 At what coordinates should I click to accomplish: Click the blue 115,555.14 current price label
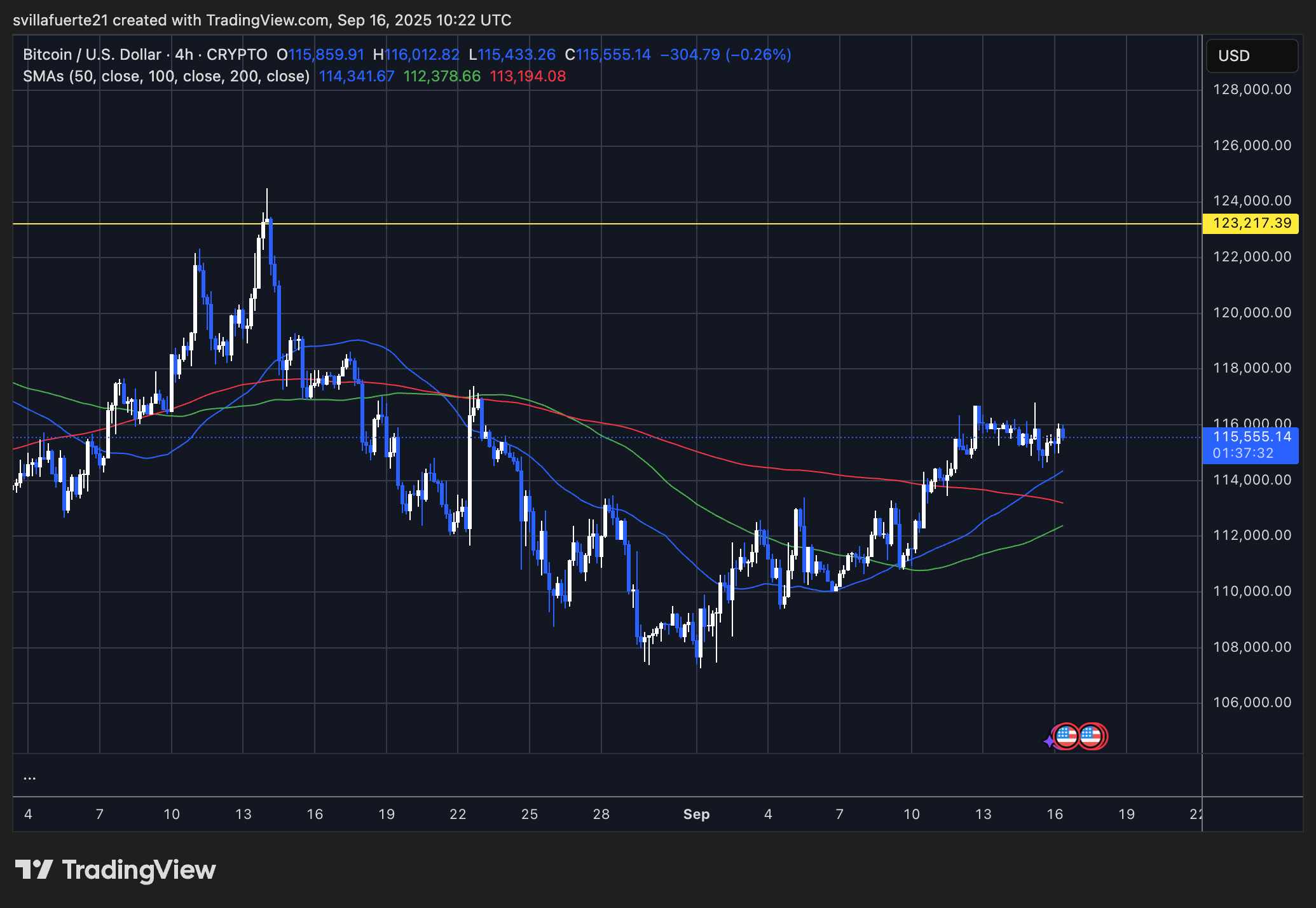1250,437
